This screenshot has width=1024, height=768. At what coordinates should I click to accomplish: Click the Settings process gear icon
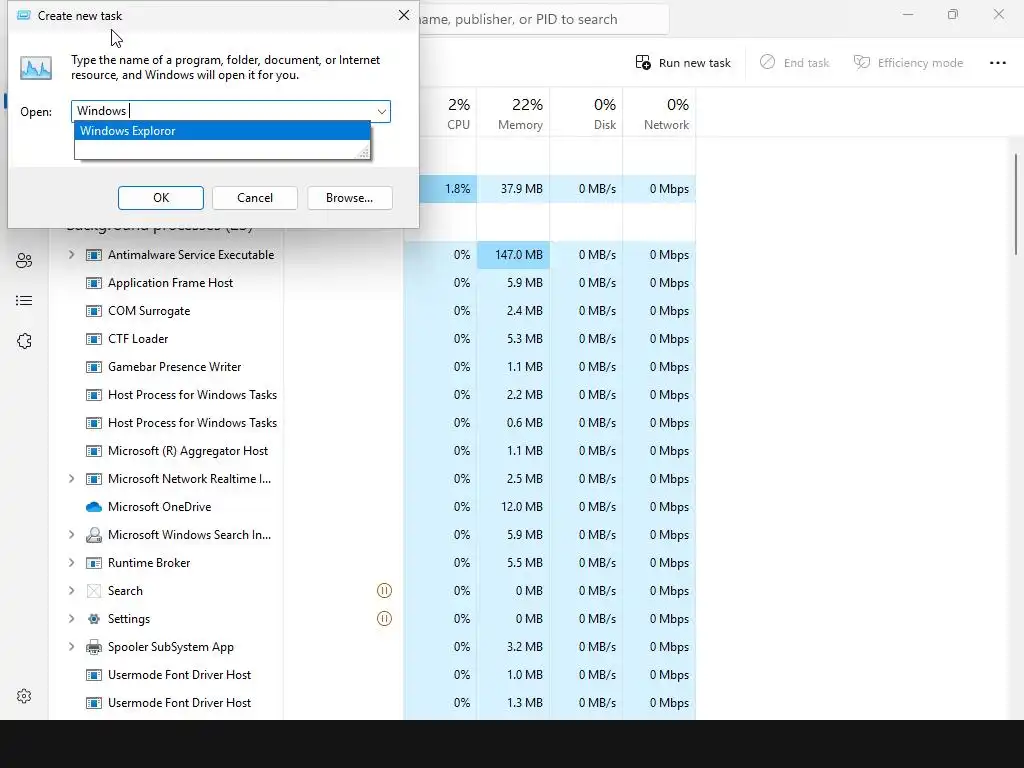coord(94,619)
